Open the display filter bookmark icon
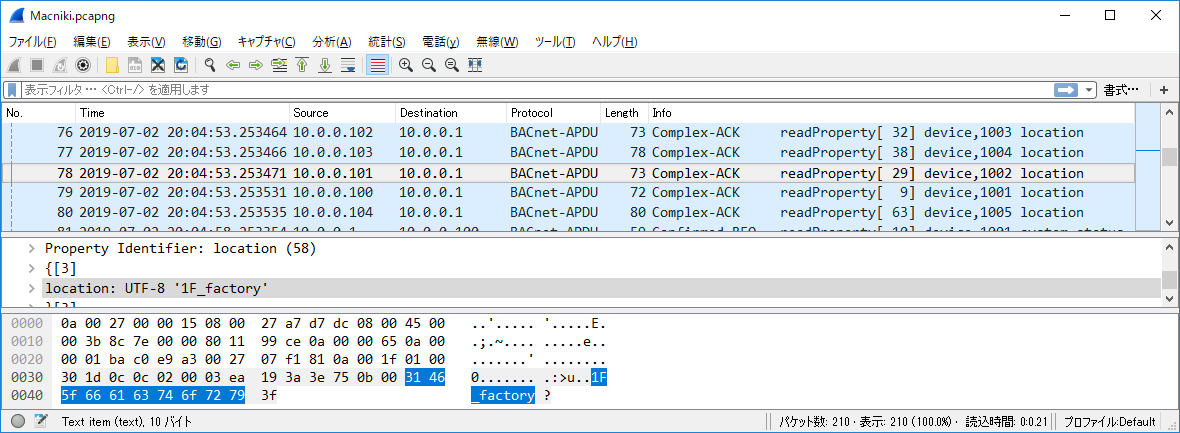Image resolution: width=1180 pixels, height=433 pixels. coord(12,90)
